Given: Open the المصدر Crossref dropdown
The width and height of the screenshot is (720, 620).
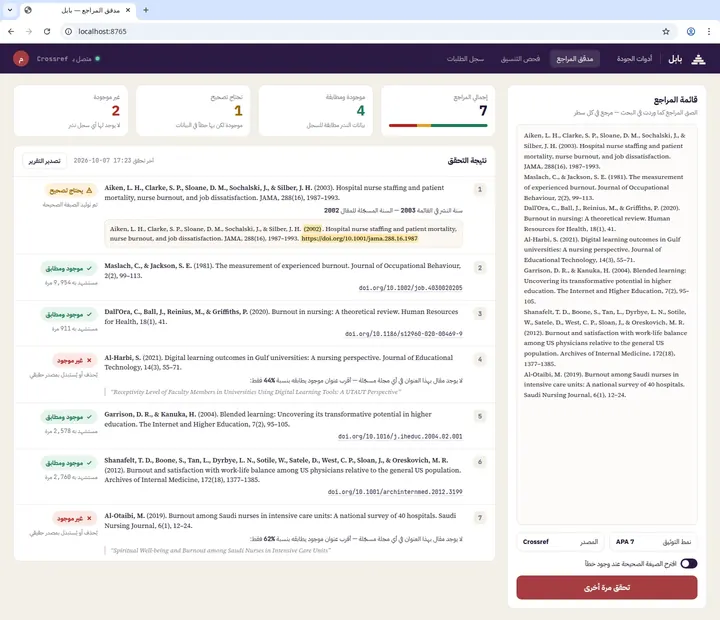Looking at the screenshot, I should pyautogui.click(x=560, y=542).
